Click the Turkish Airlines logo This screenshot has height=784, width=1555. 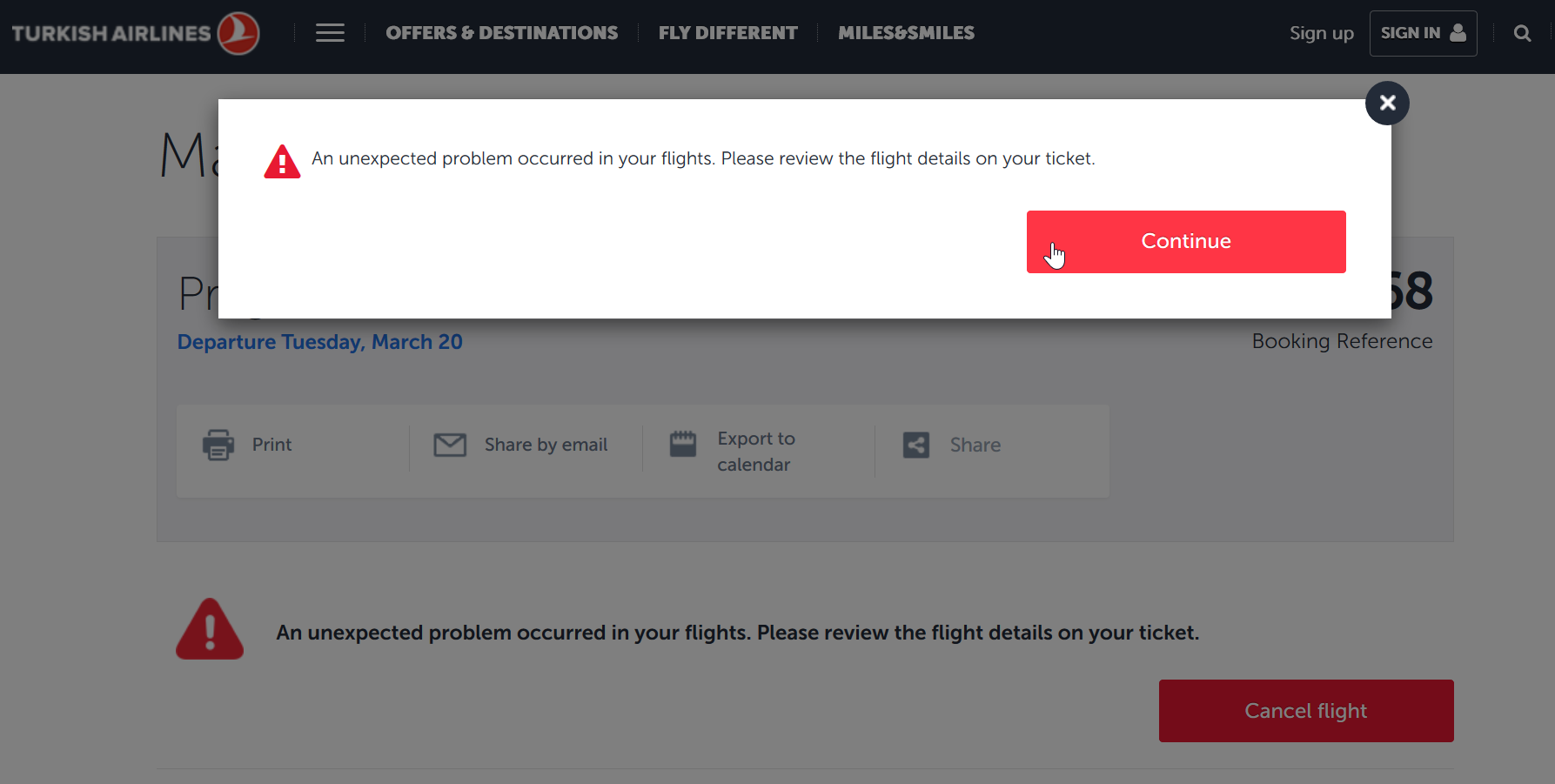136,33
